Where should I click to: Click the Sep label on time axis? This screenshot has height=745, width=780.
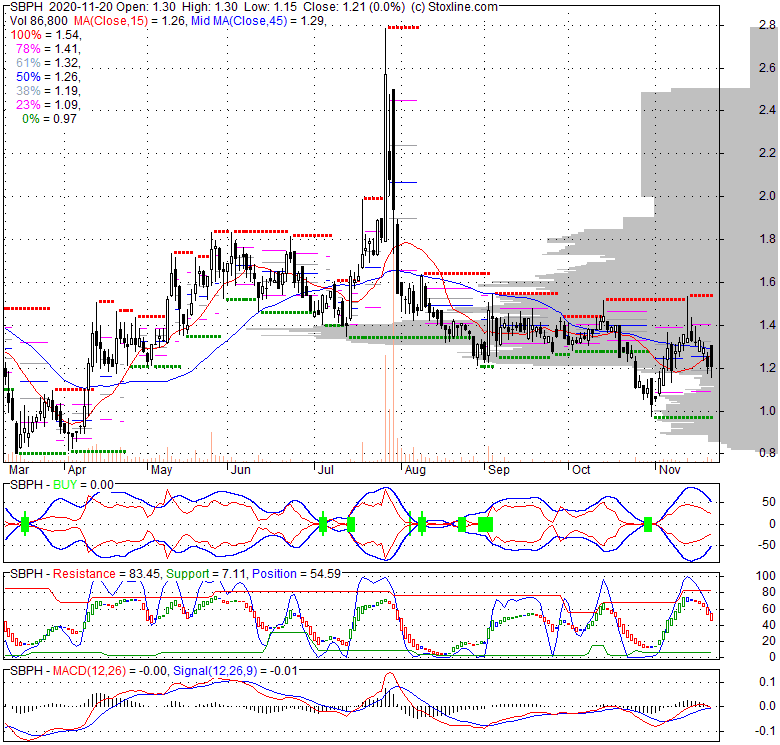click(x=498, y=470)
